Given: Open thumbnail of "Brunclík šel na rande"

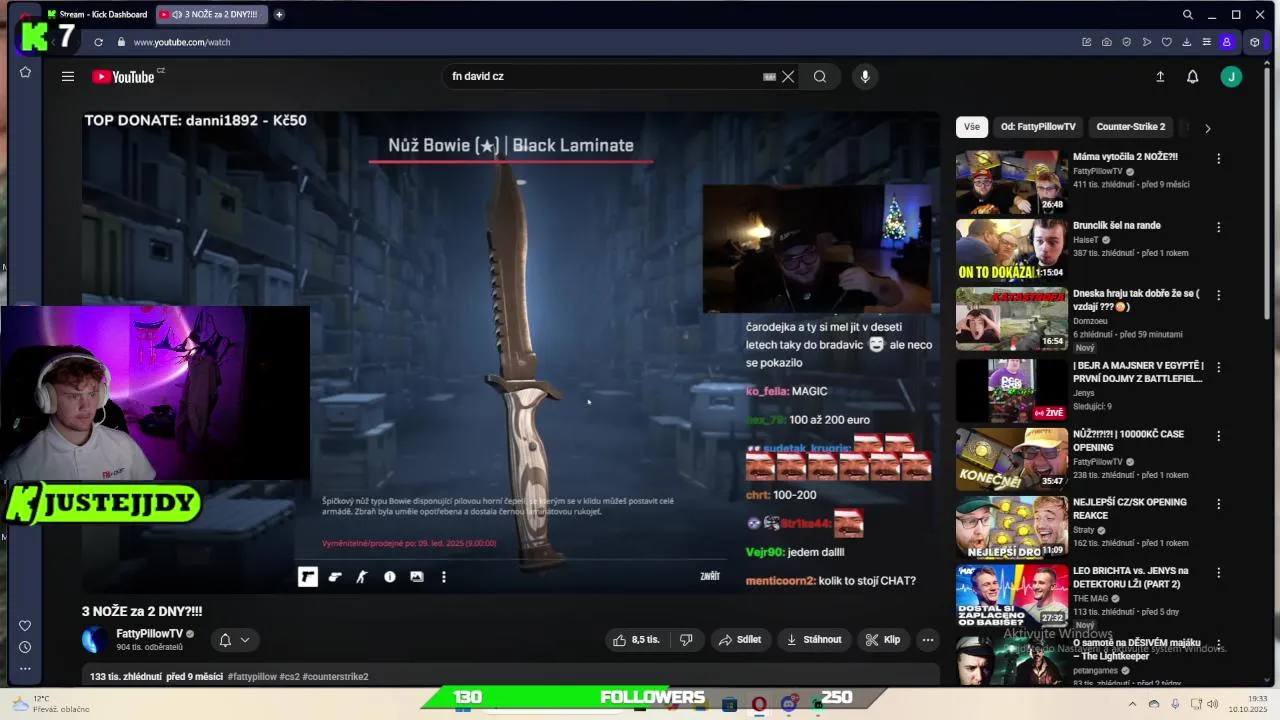Looking at the screenshot, I should pyautogui.click(x=1011, y=250).
